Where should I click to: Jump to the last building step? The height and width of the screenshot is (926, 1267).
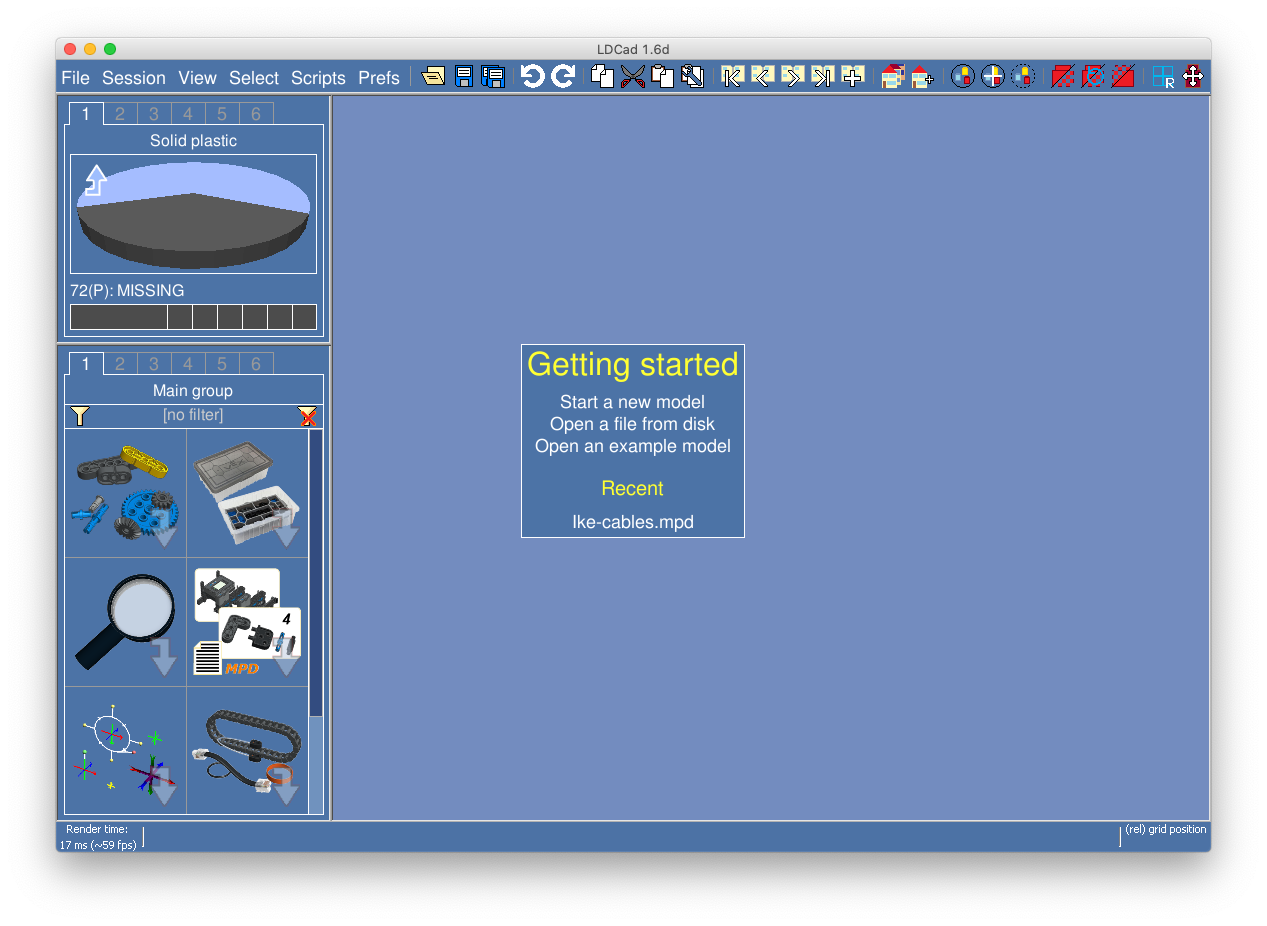pyautogui.click(x=823, y=76)
